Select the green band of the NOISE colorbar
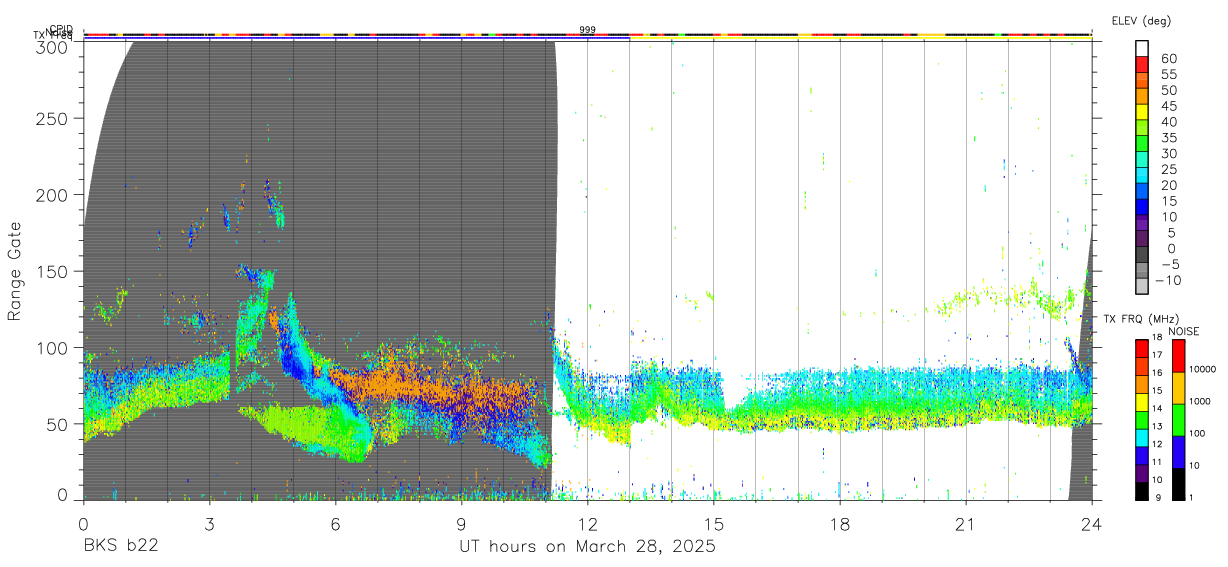The image size is (1228, 567). (1179, 420)
